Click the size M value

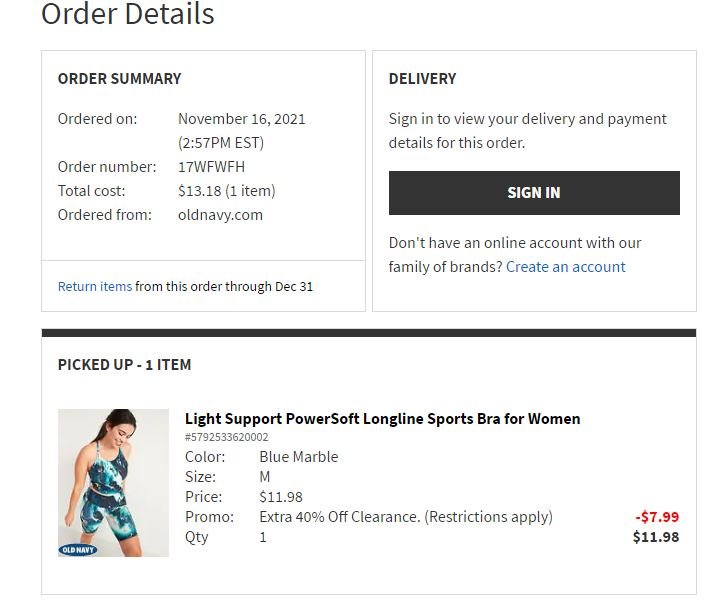pyautogui.click(x=265, y=477)
